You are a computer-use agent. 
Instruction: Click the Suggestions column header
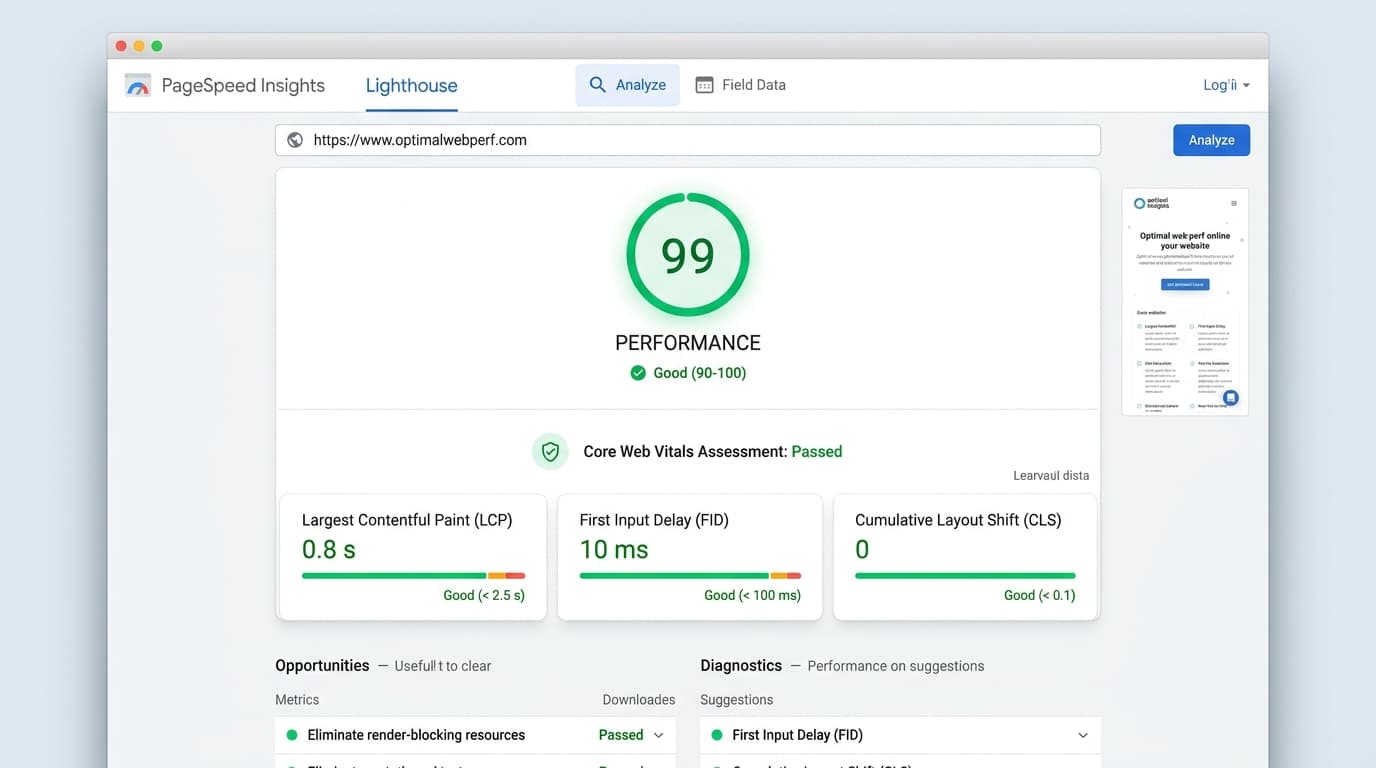[x=737, y=700]
